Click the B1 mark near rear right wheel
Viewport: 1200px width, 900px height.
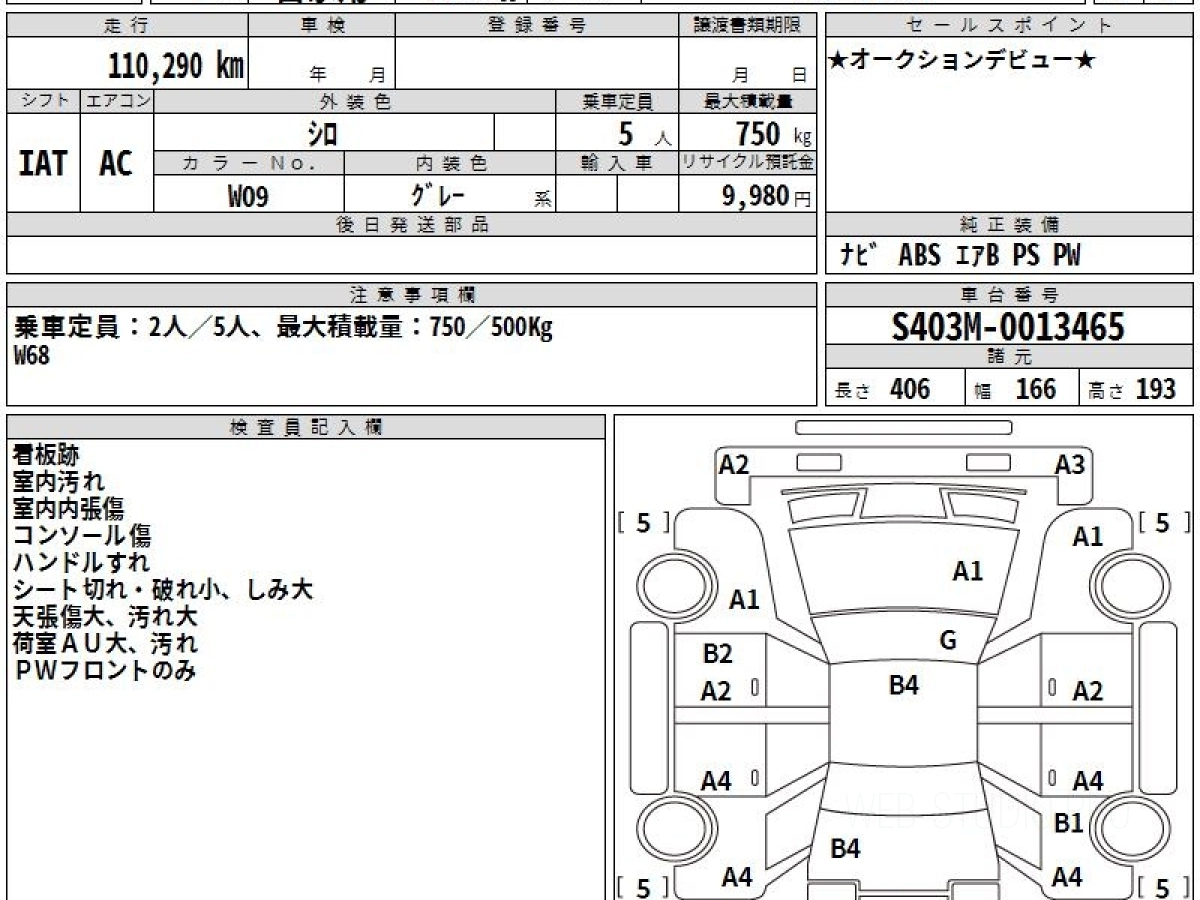(x=1069, y=823)
